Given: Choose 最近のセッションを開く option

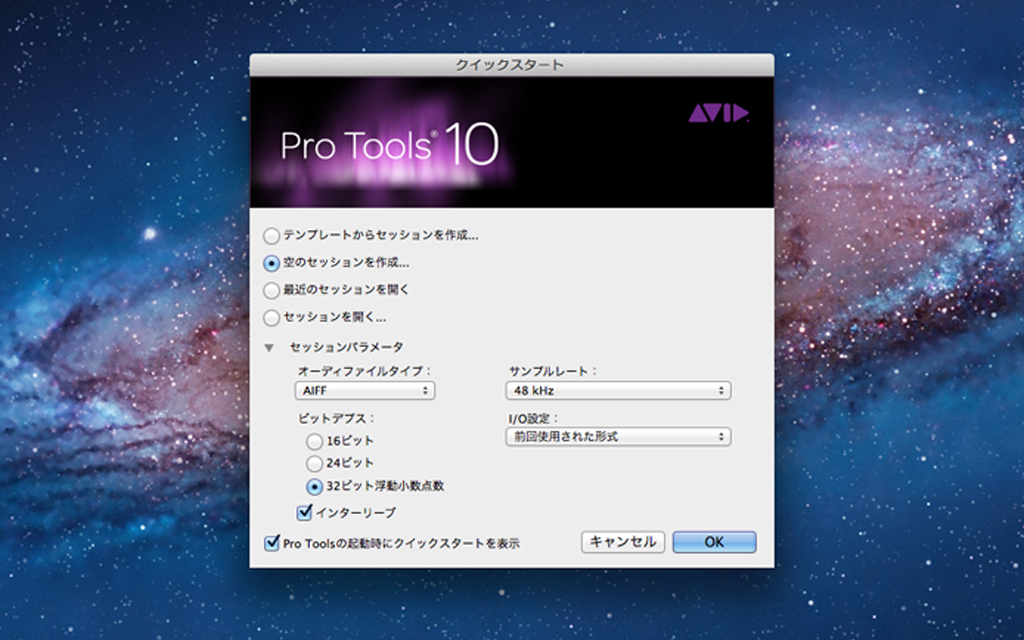Looking at the screenshot, I should click(272, 290).
